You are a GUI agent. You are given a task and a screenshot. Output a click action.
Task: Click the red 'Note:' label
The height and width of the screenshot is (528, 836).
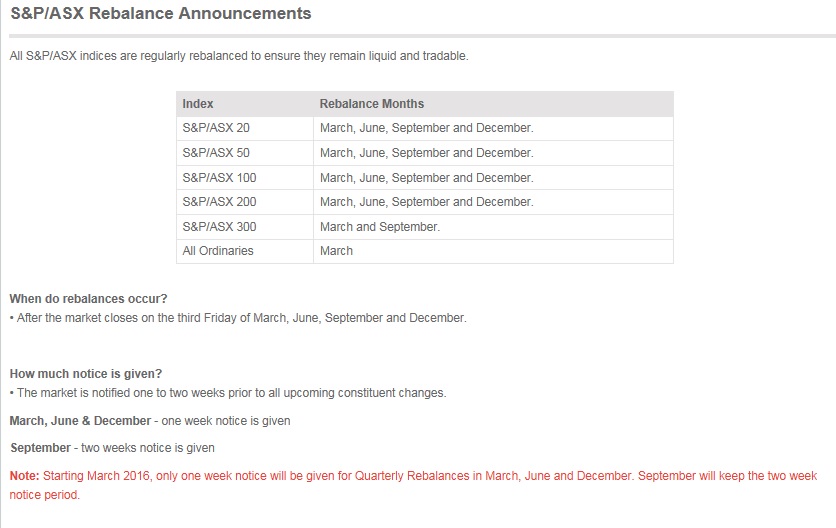[x=25, y=476]
